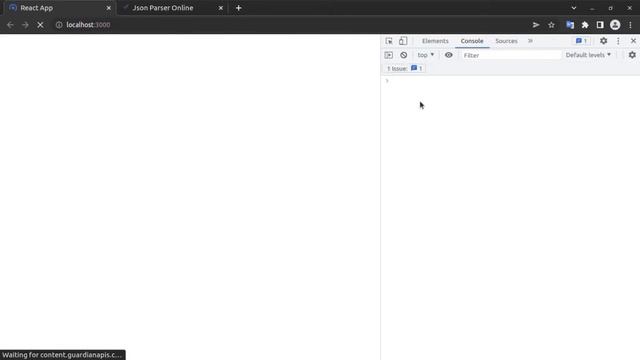View site information icon
This screenshot has height=360, width=640.
pos(59,25)
